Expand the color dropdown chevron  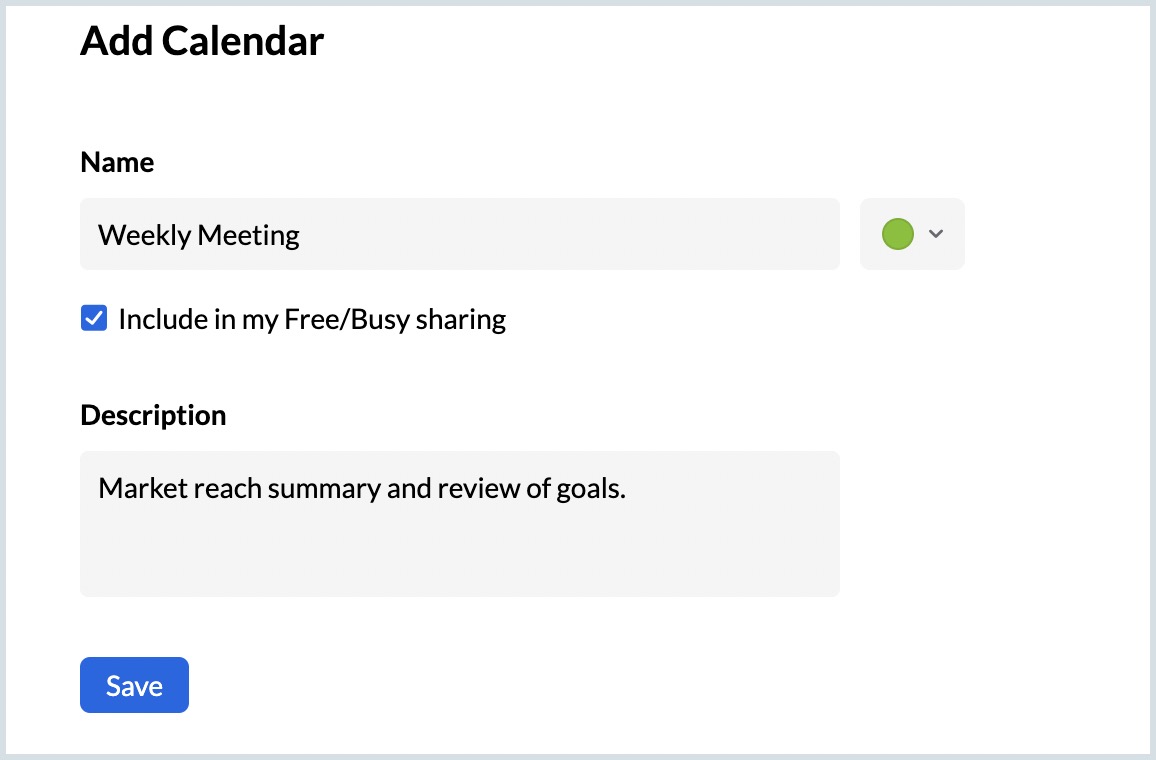[x=936, y=234]
